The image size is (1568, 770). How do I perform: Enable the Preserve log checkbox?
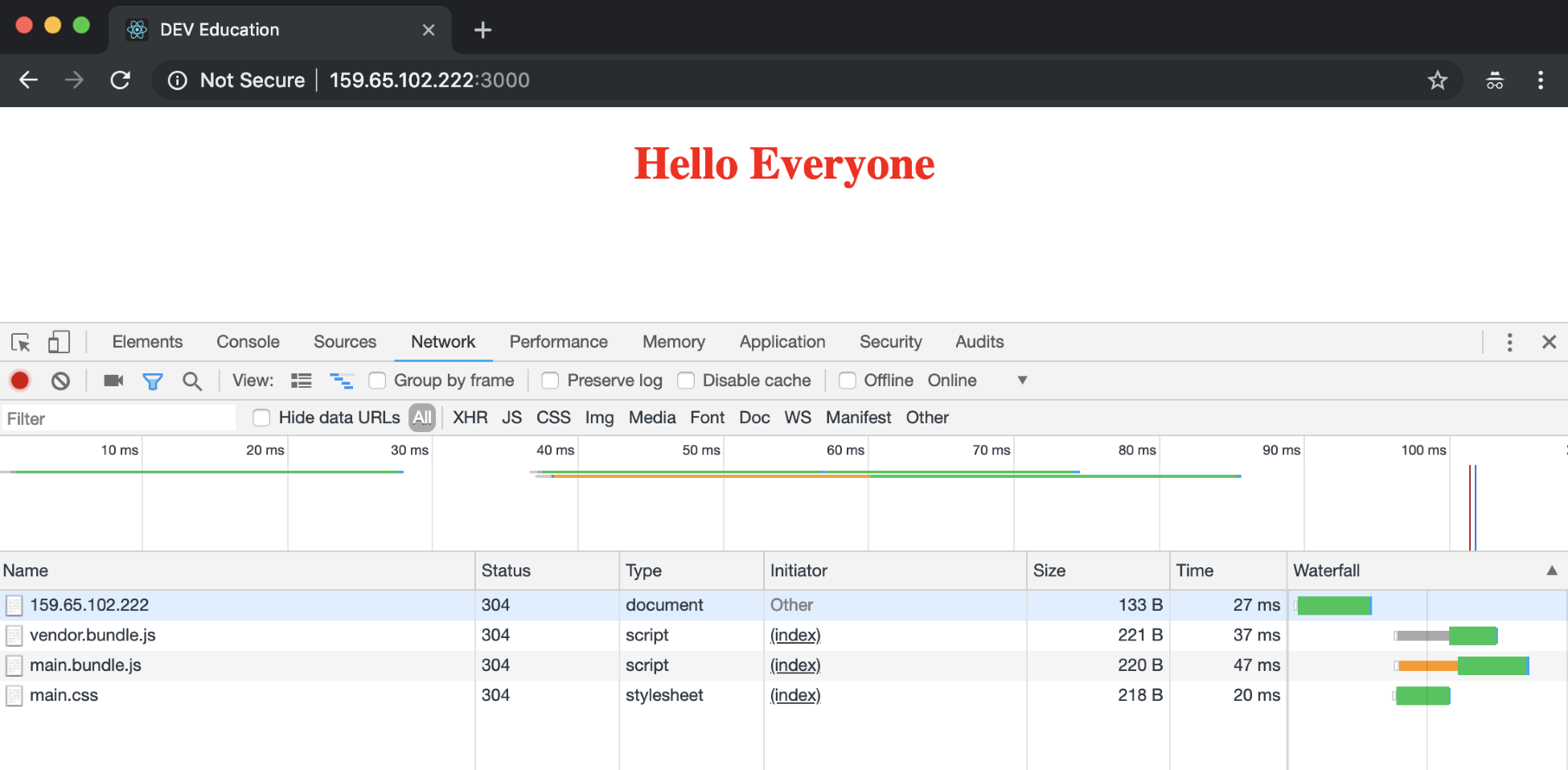[x=551, y=381]
